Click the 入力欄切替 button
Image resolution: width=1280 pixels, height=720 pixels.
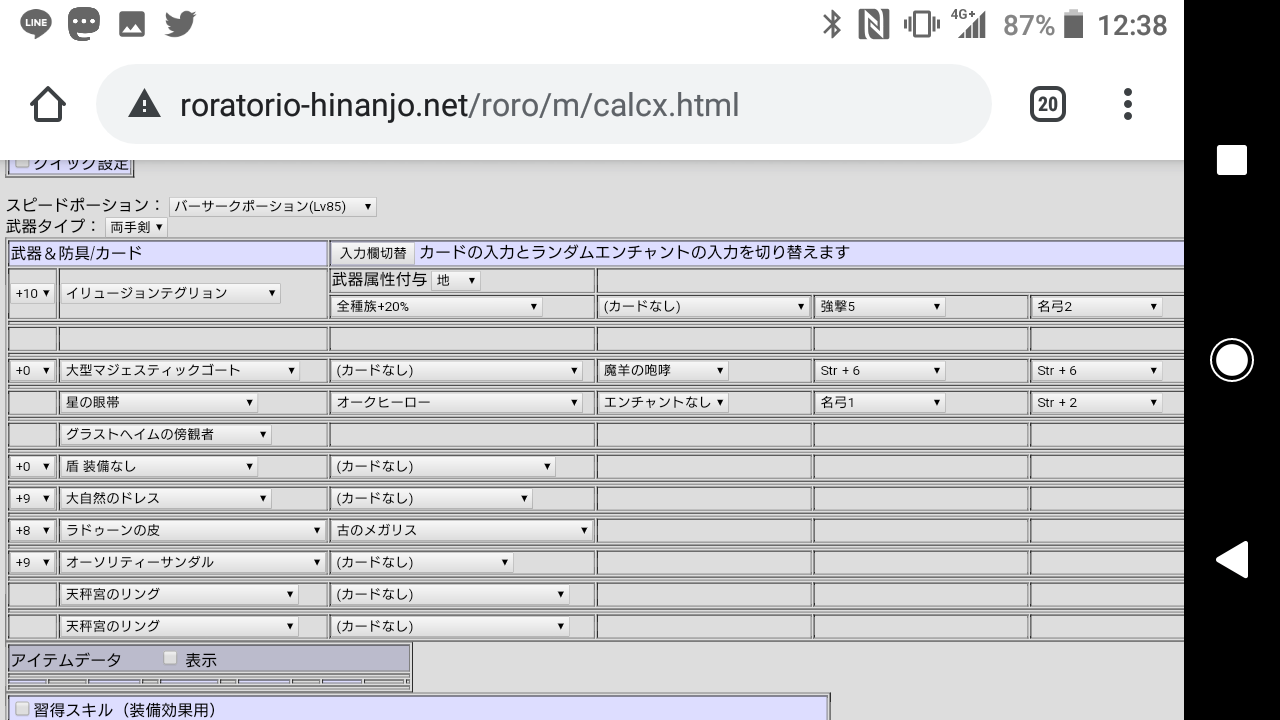point(372,253)
